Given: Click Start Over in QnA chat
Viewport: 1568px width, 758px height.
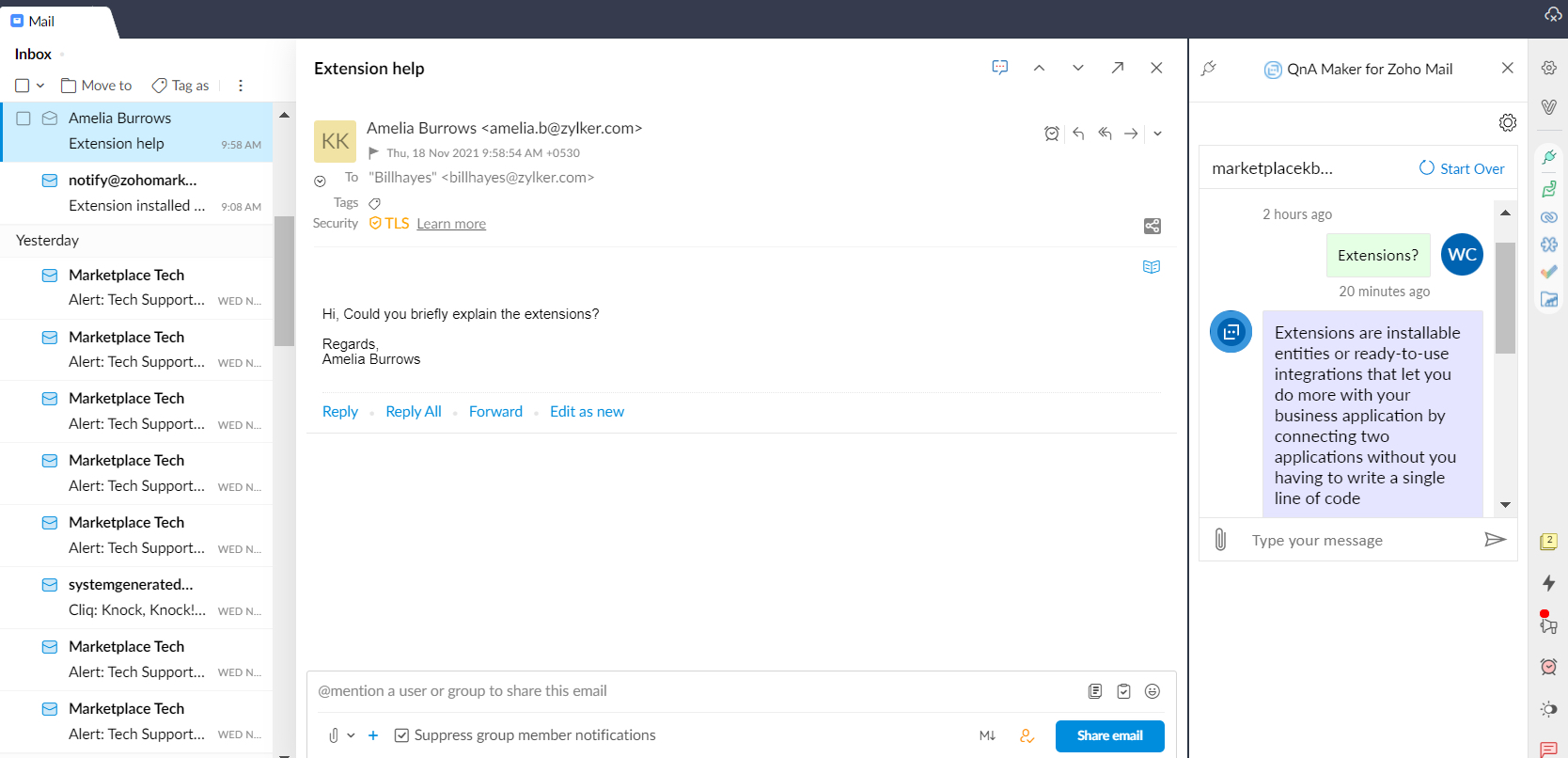Looking at the screenshot, I should 1462,168.
